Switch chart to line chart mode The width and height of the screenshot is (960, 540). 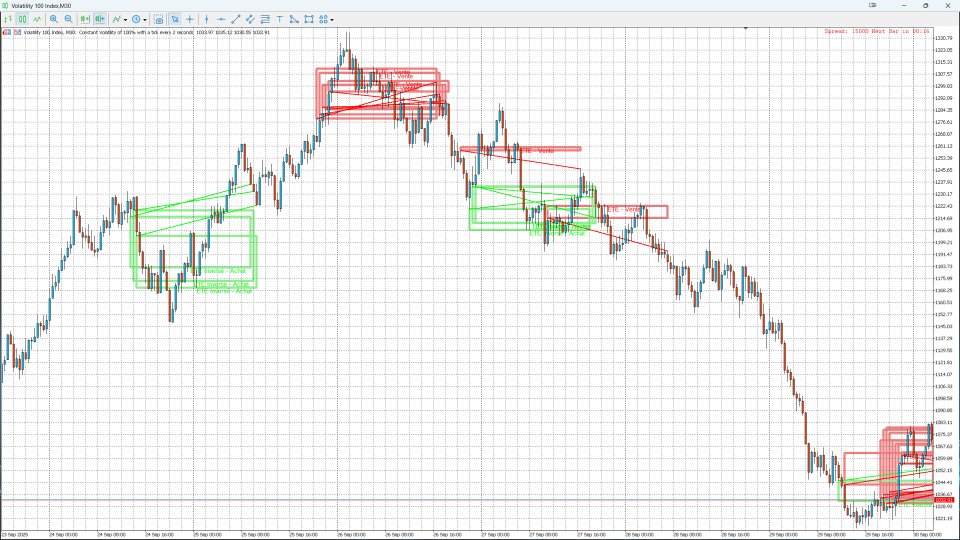(37, 19)
